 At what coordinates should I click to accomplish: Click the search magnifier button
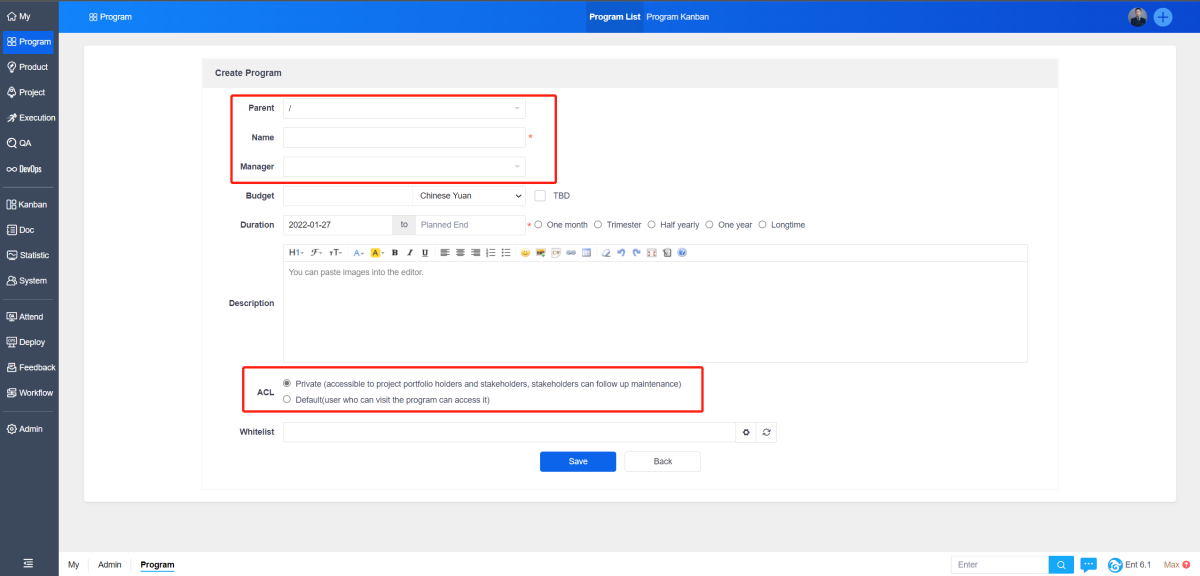pyautogui.click(x=1061, y=565)
